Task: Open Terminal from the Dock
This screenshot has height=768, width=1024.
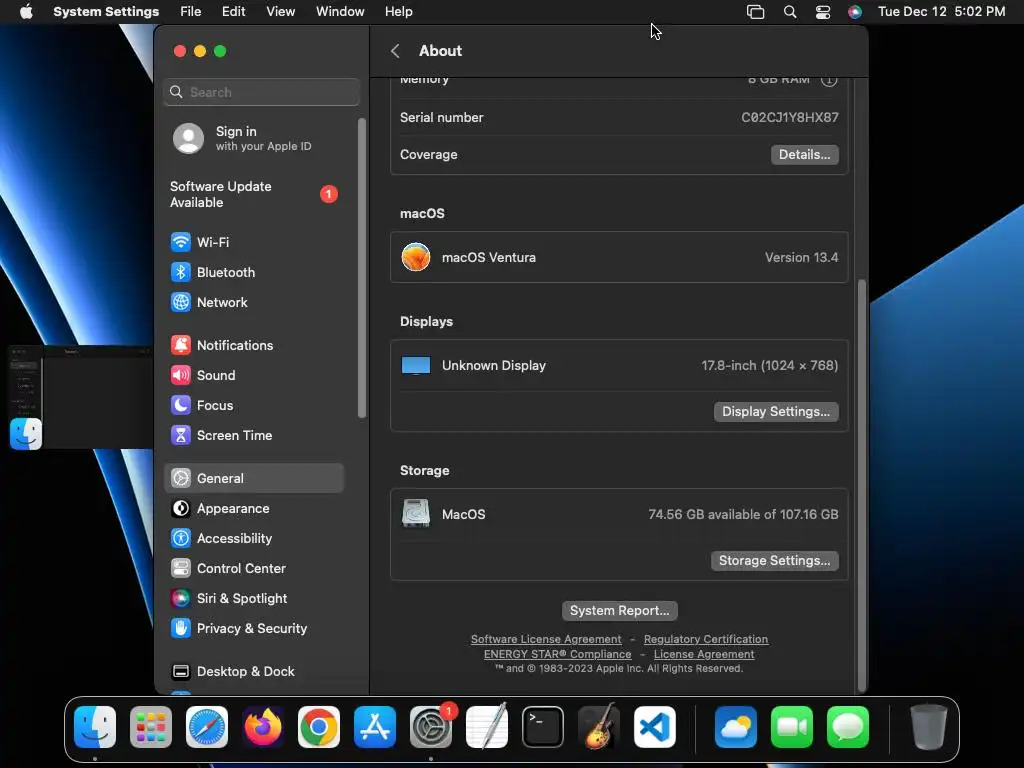Action: point(543,727)
